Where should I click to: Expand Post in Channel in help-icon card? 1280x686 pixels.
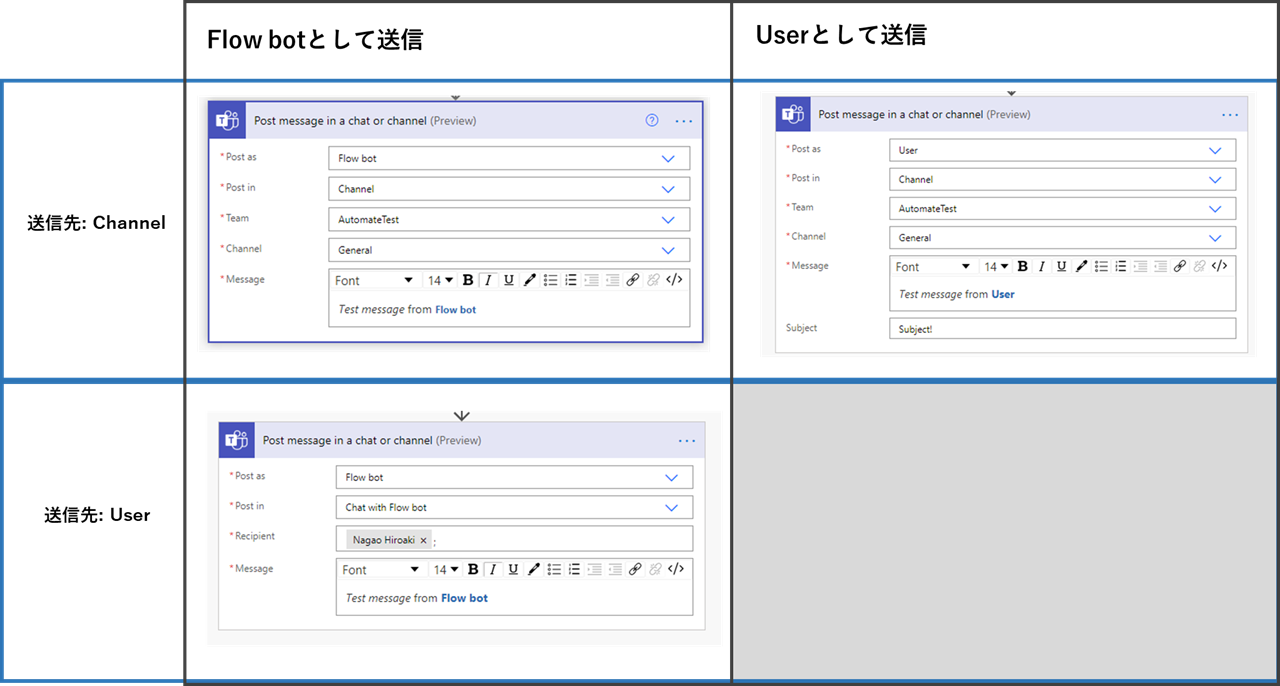click(668, 189)
